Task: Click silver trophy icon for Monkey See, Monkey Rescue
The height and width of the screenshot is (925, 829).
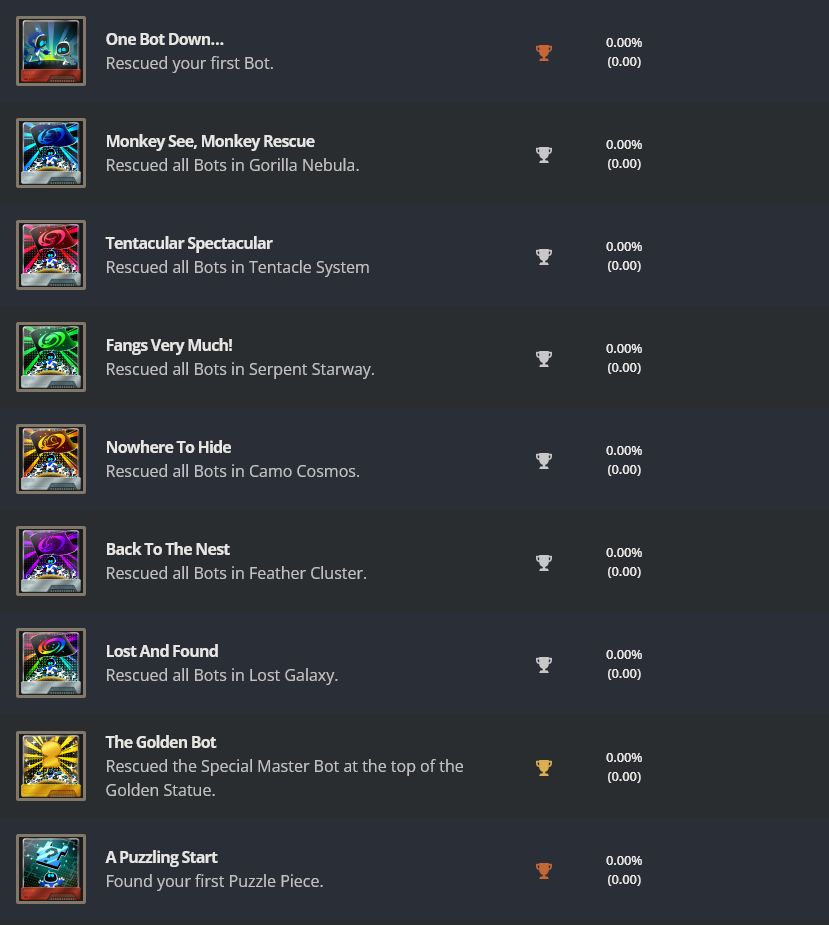Action: [544, 155]
